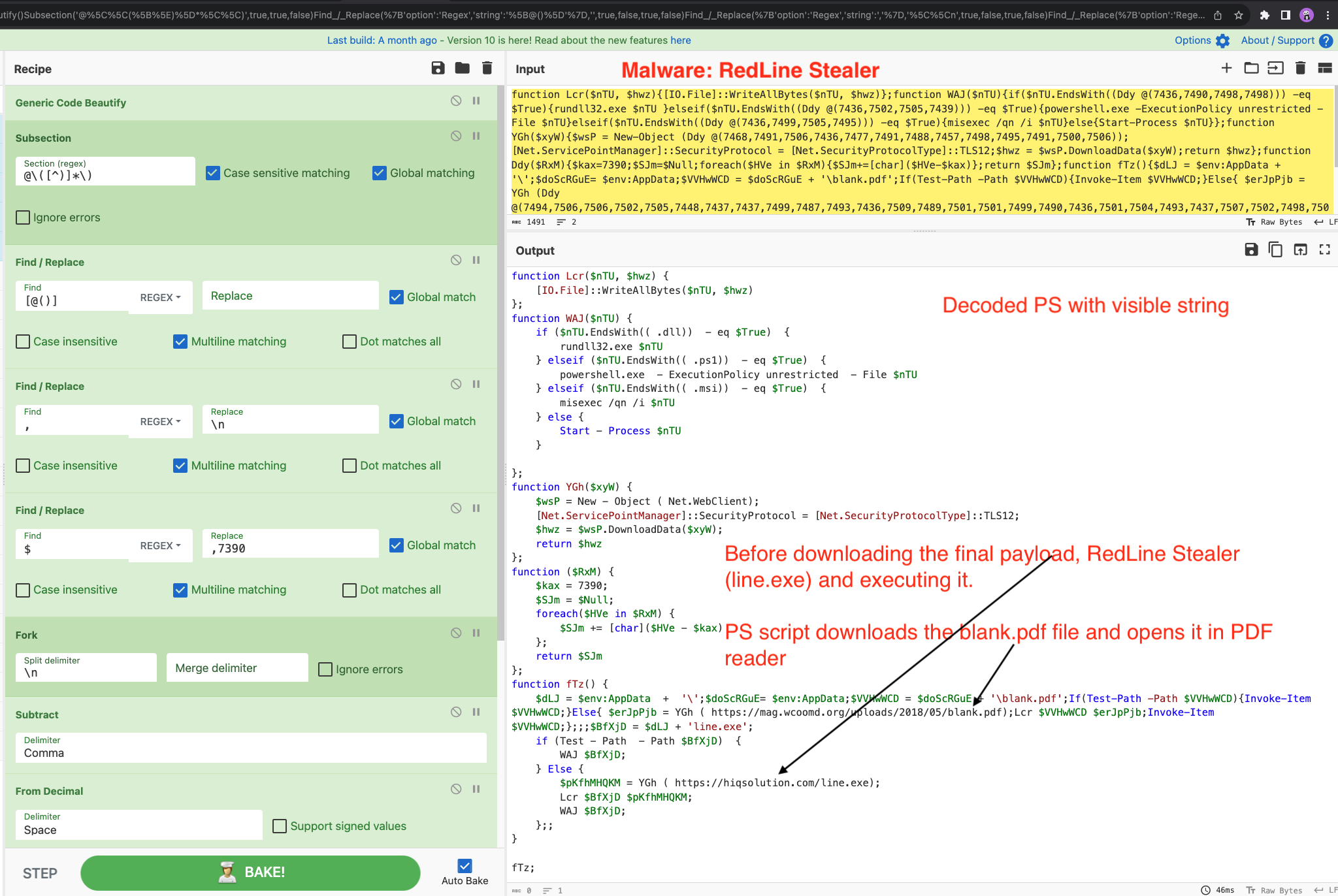Open REGEX dropdown in the $ Find/Replace
1338x896 pixels.
tap(160, 545)
